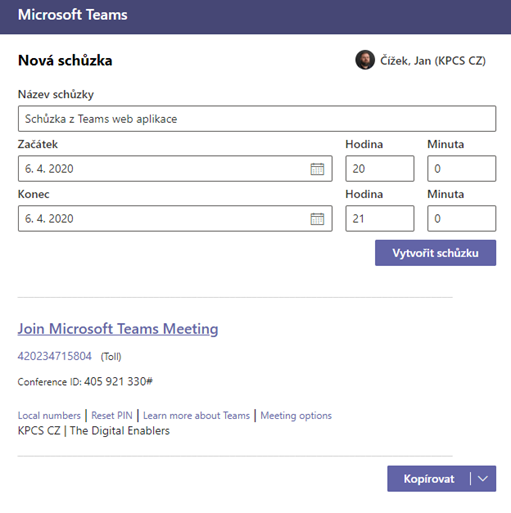The image size is (511, 513).
Task: Select the start Hodina field showing 20
Action: point(380,169)
